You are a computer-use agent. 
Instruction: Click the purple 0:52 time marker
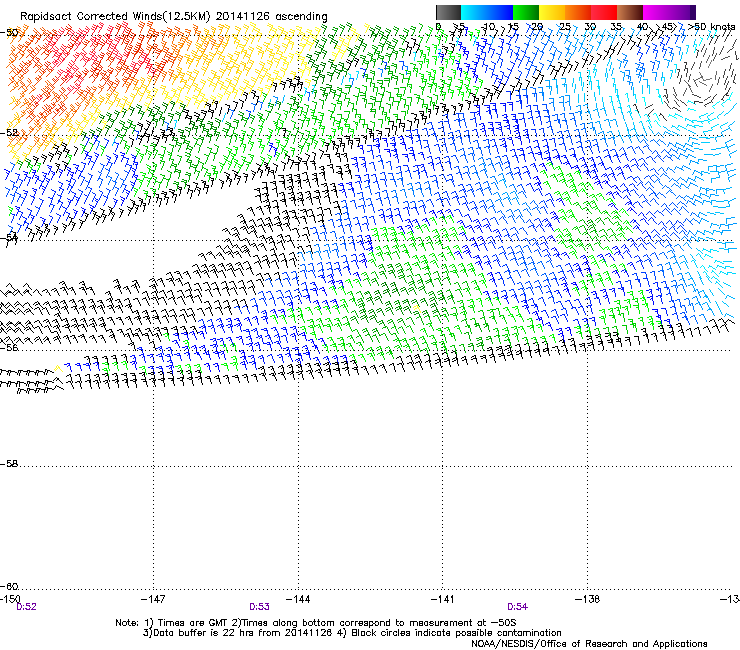tap(26, 607)
